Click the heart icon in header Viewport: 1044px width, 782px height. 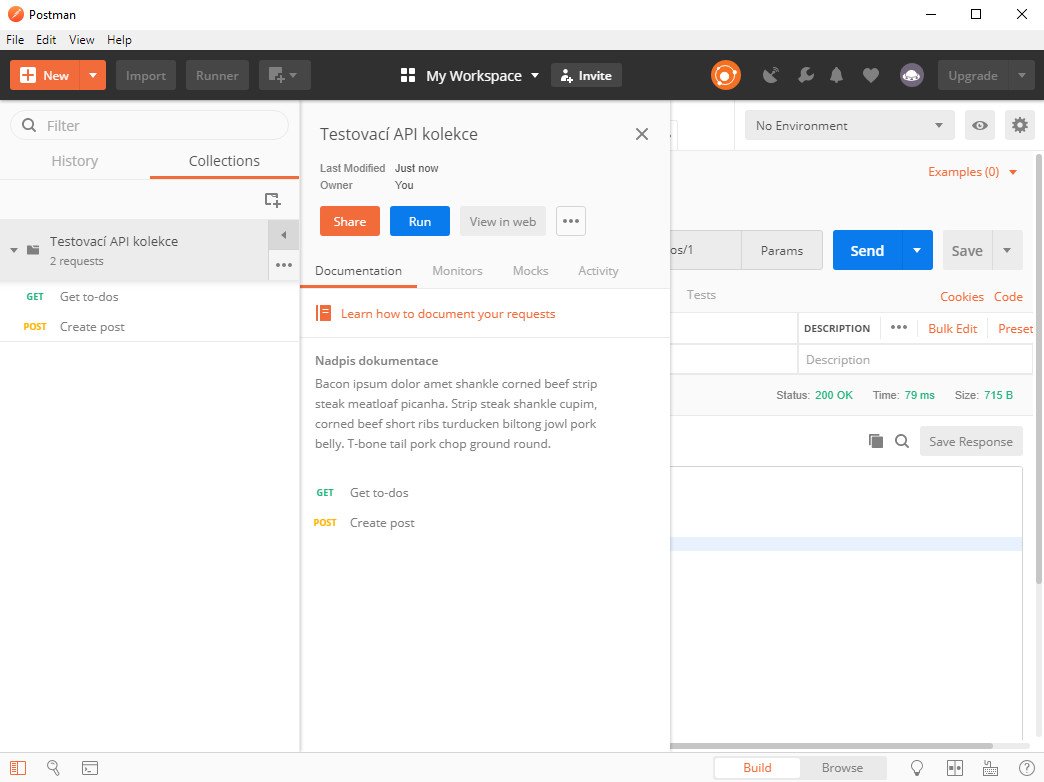coord(871,75)
